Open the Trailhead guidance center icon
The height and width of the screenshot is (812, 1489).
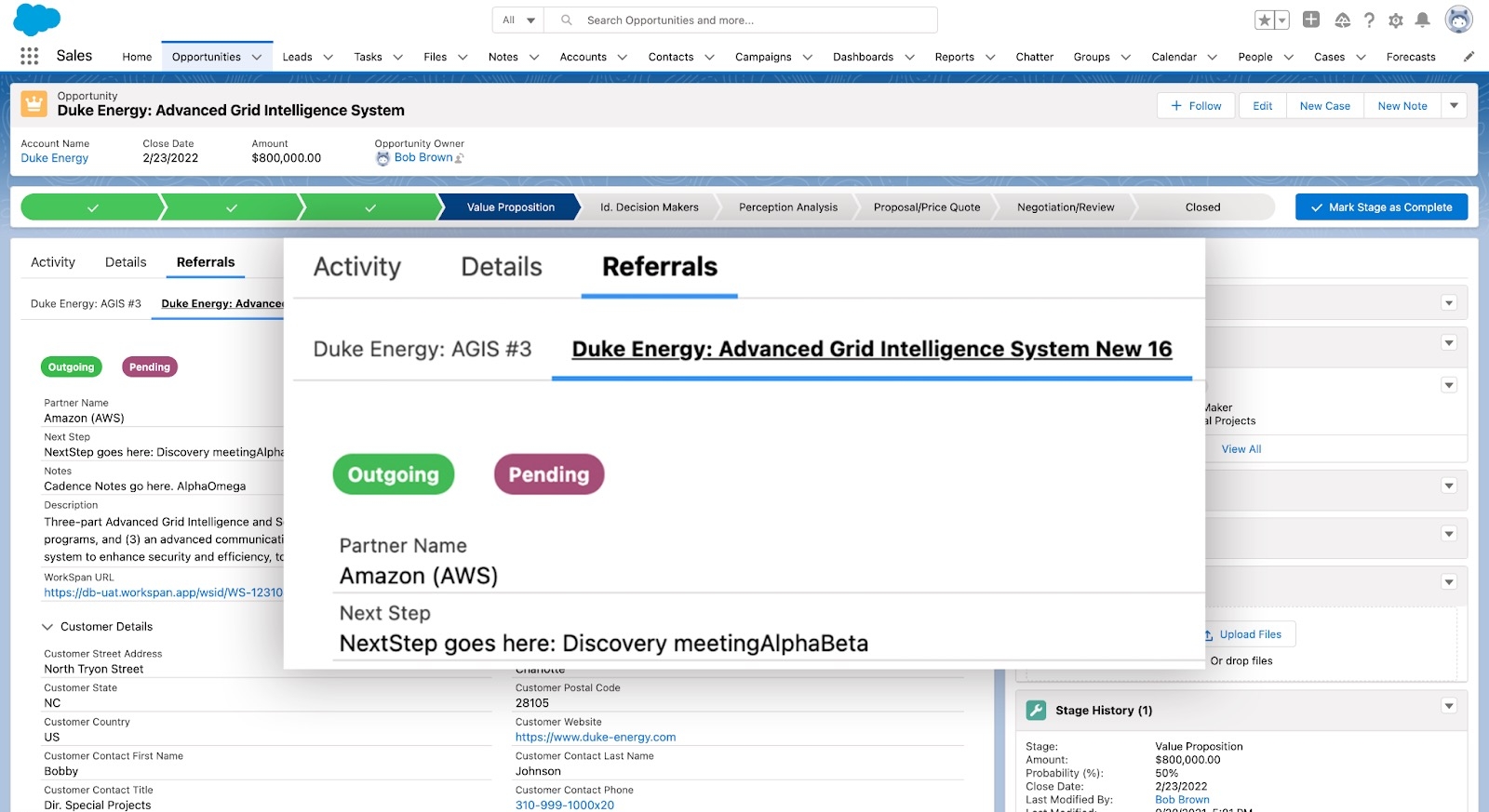[1342, 20]
